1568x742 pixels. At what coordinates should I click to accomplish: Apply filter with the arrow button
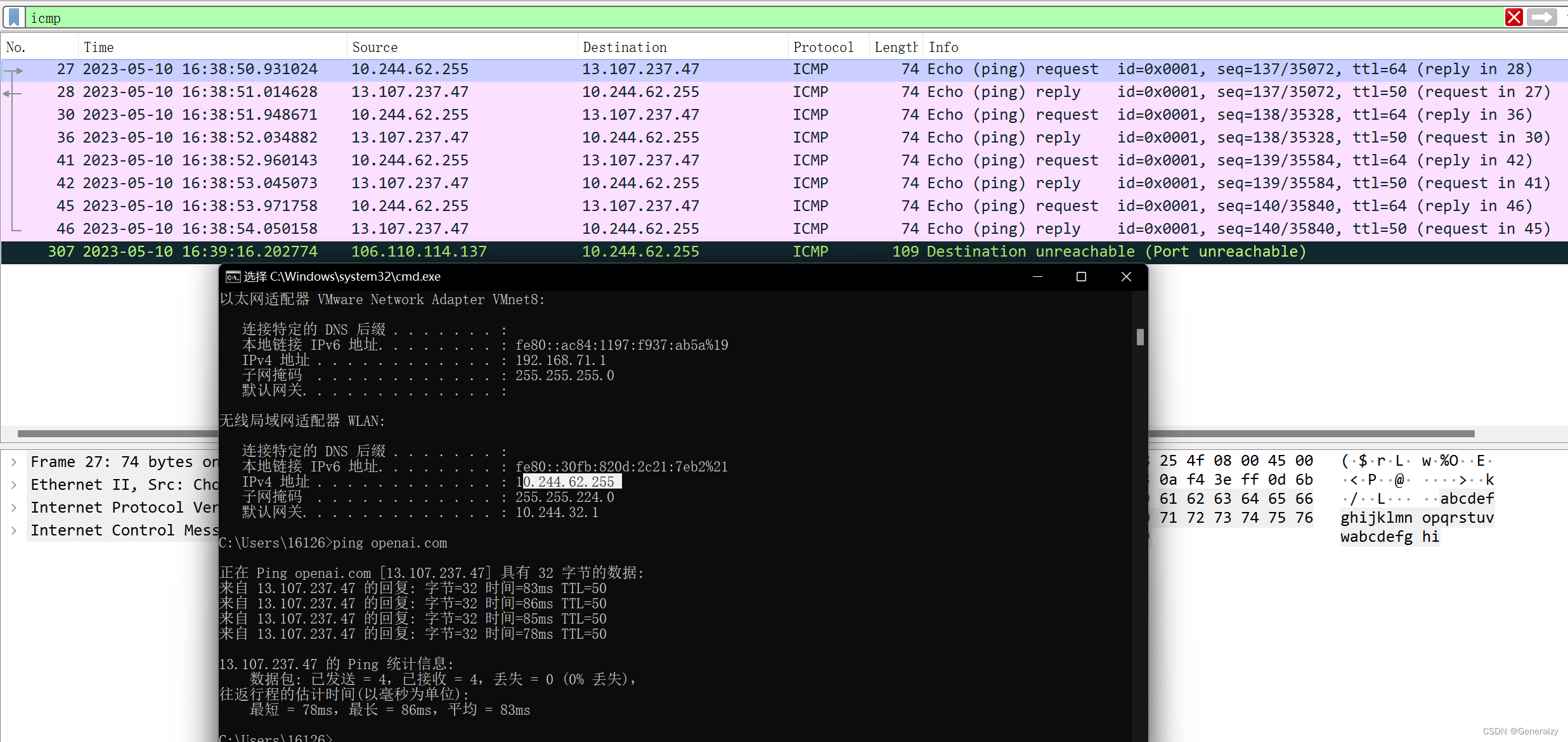click(x=1542, y=17)
